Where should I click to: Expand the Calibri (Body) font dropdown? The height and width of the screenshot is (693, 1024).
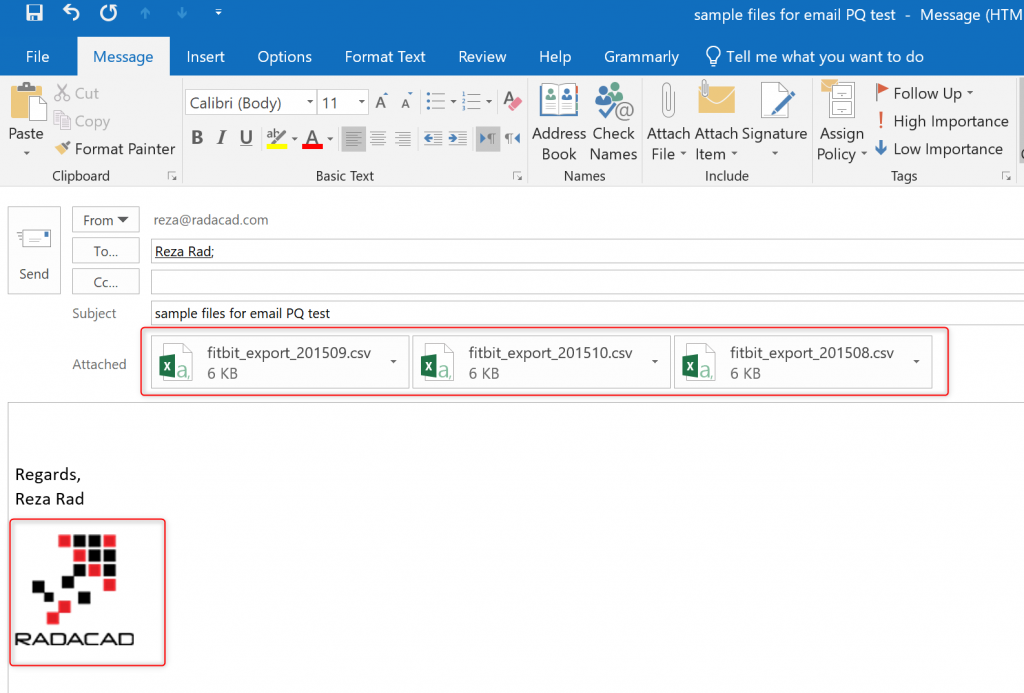point(310,103)
